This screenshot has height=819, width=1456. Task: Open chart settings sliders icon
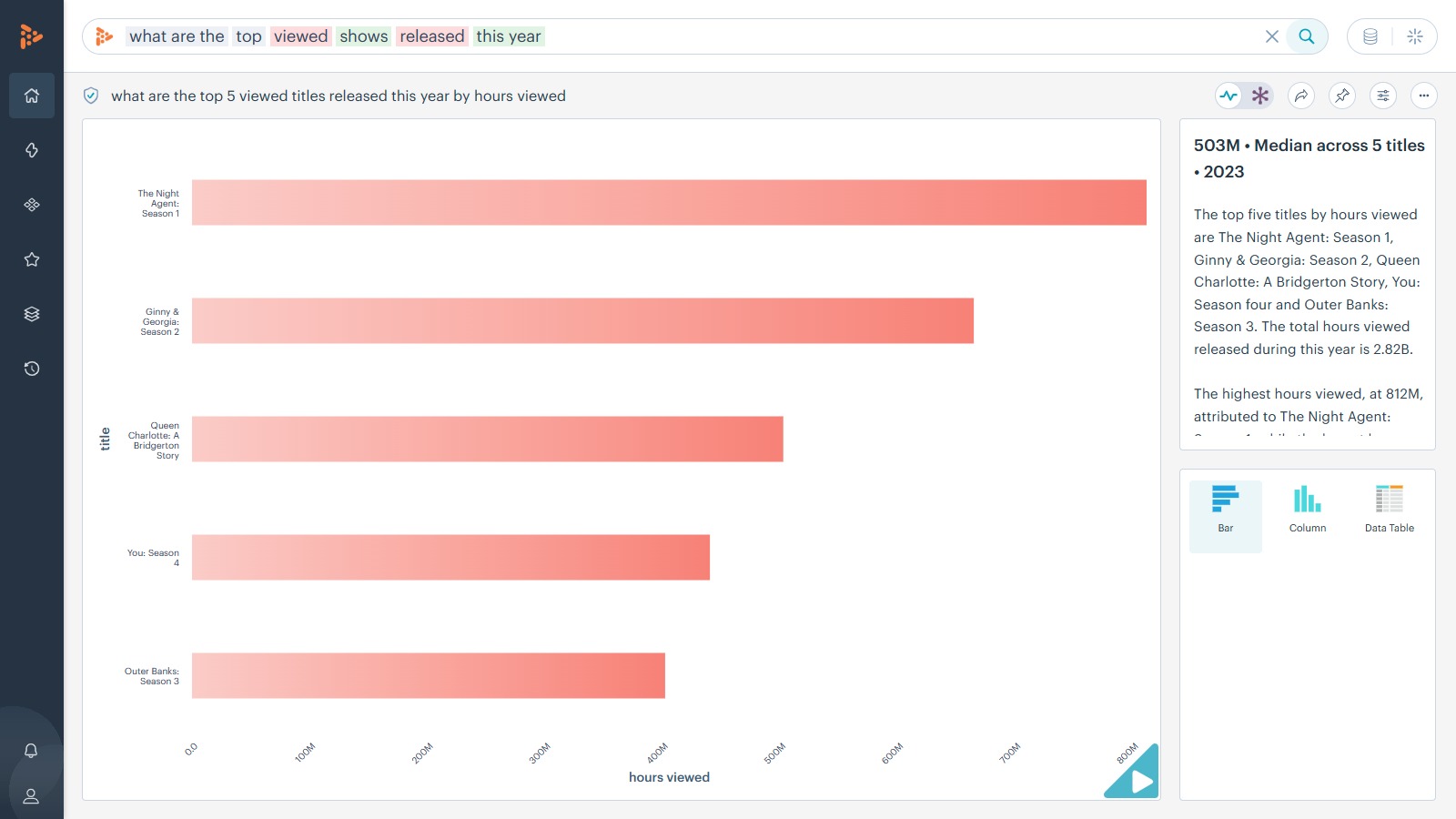point(1383,96)
